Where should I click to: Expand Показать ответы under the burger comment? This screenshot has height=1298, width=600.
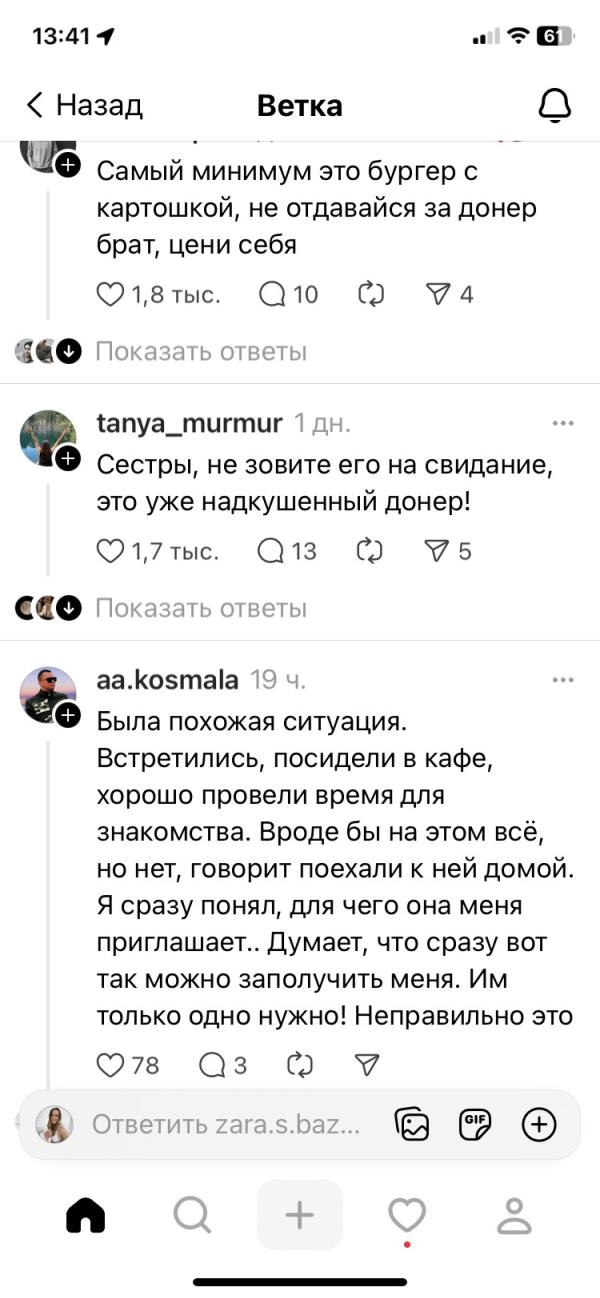pos(201,351)
